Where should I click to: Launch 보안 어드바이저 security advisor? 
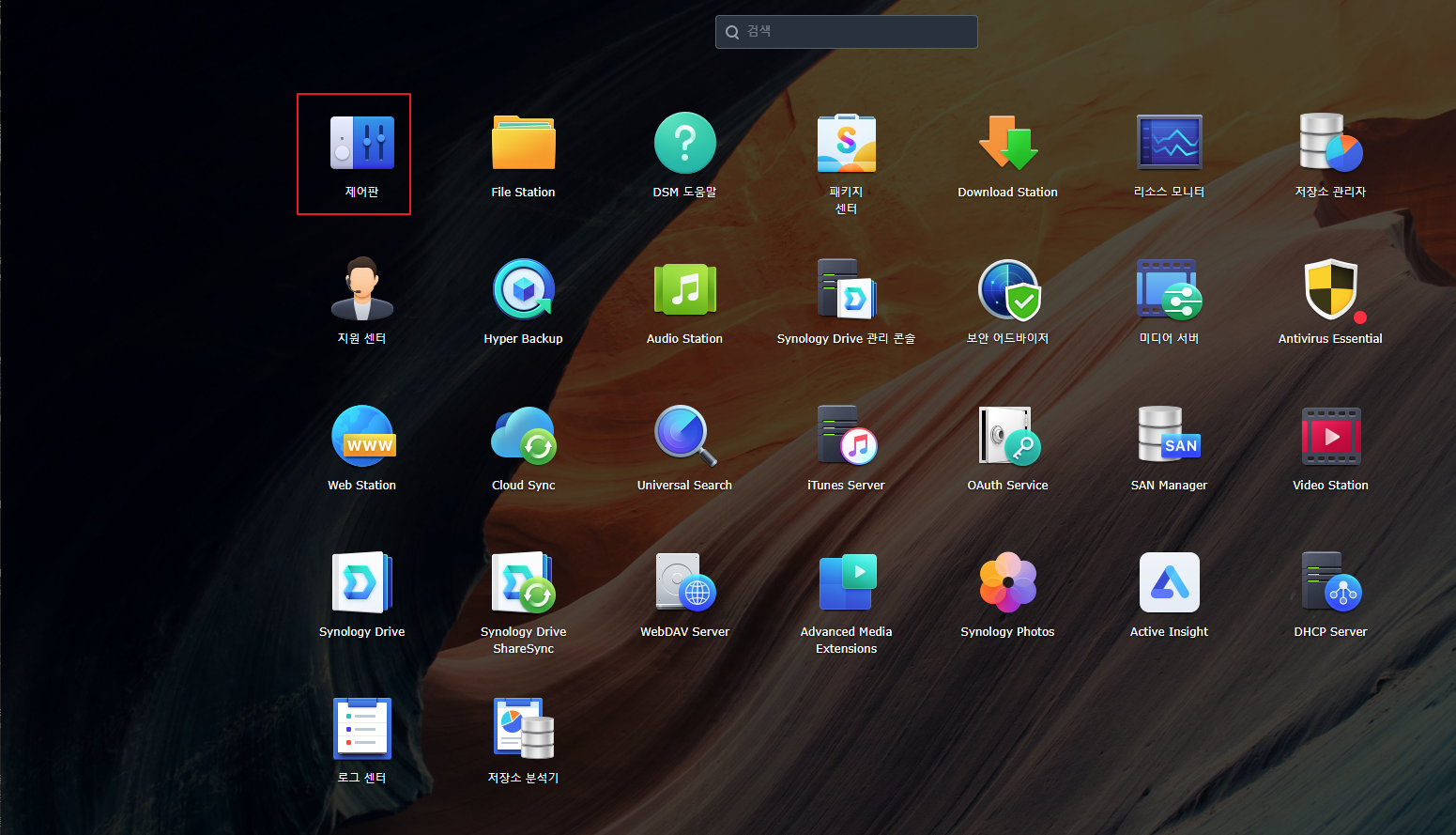point(1008,289)
